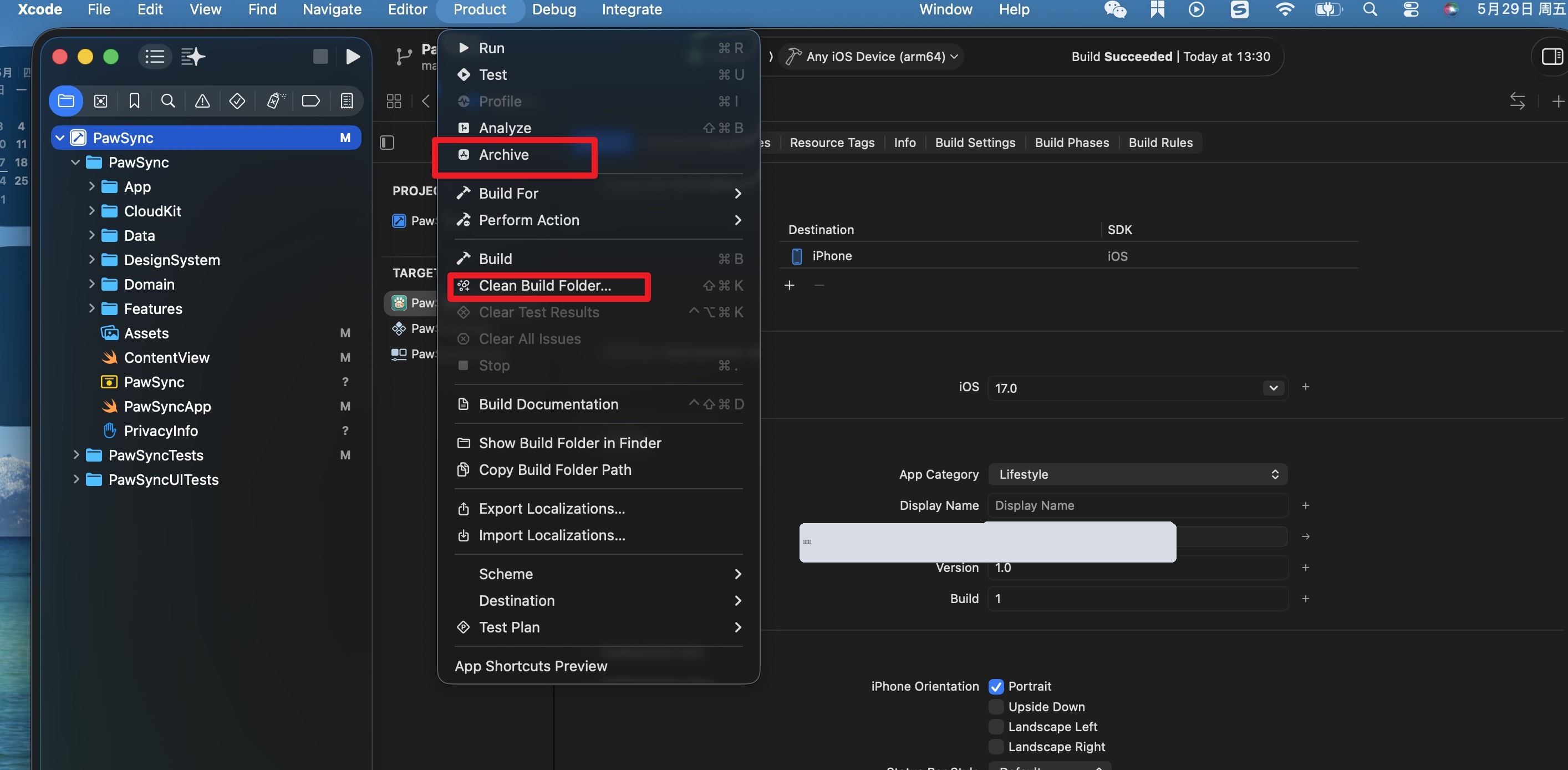
Task: Add a new supported destination
Action: tap(790, 285)
